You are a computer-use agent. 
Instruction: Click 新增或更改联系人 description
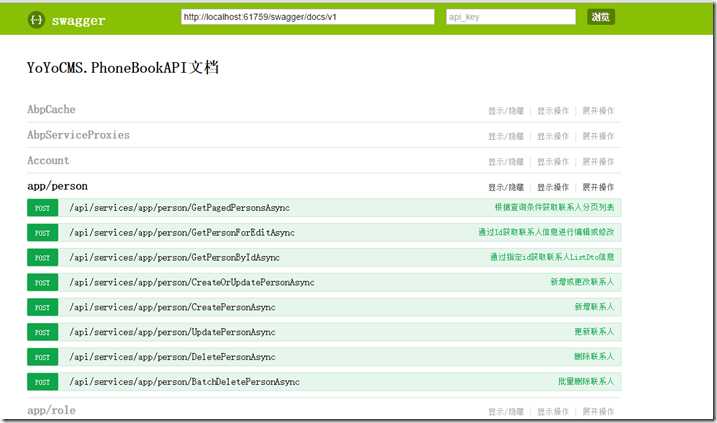pos(582,282)
